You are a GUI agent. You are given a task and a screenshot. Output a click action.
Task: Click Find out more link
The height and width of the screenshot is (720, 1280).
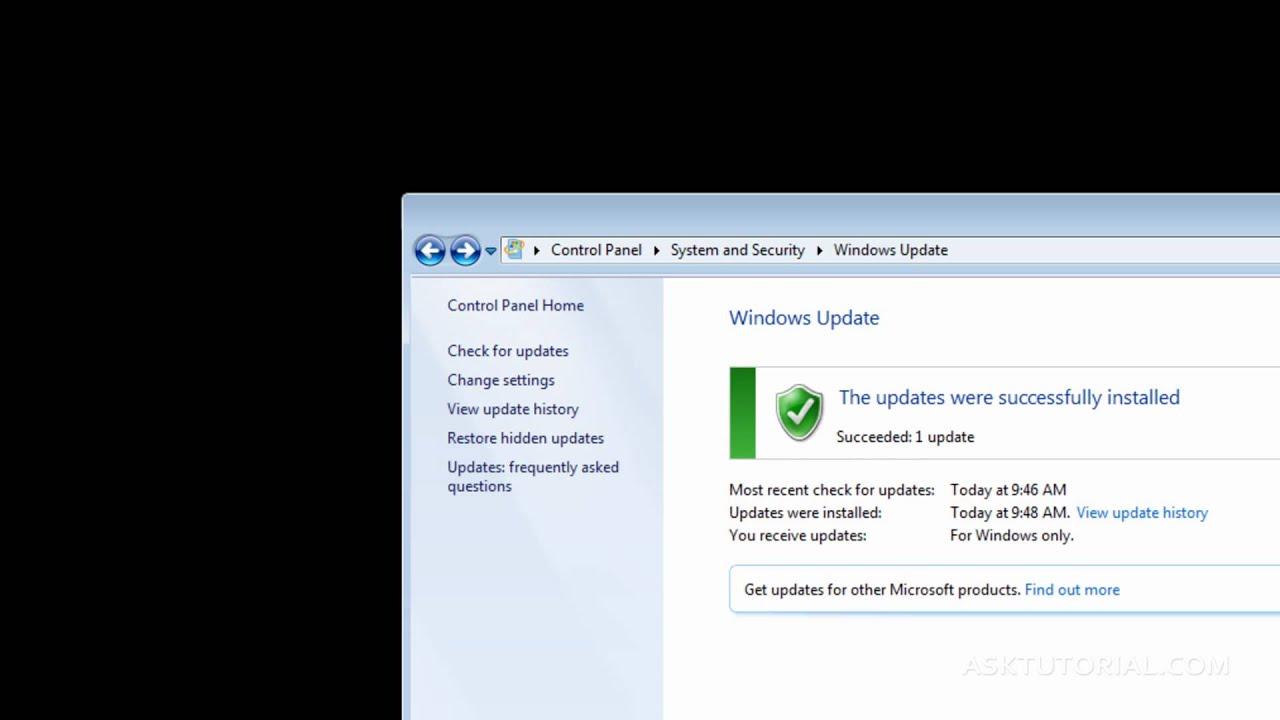pyautogui.click(x=1072, y=589)
